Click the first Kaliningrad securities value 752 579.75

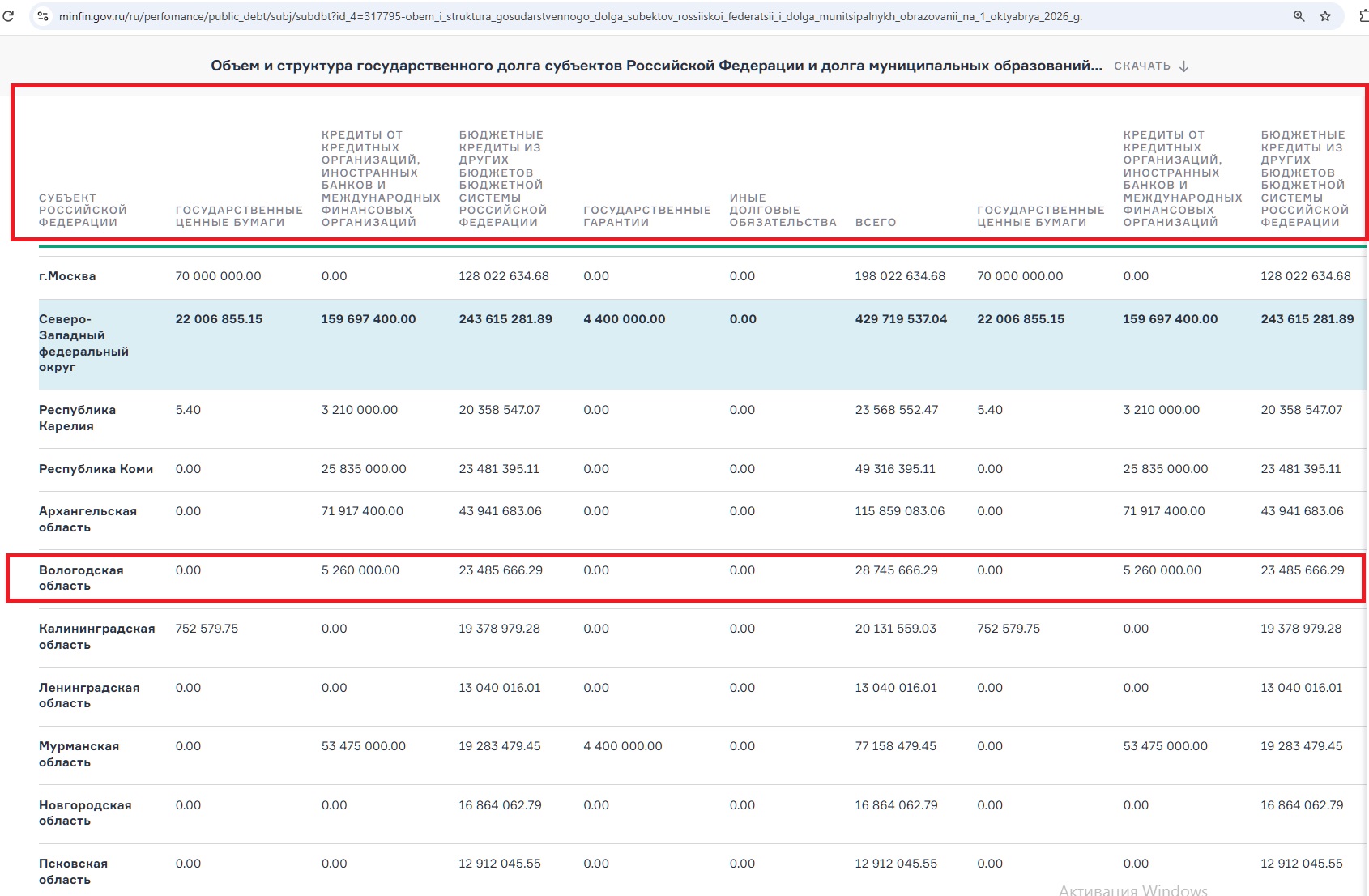point(207,629)
